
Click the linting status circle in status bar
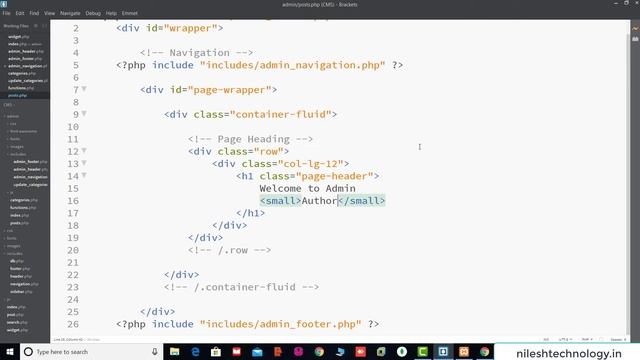tap(601, 339)
